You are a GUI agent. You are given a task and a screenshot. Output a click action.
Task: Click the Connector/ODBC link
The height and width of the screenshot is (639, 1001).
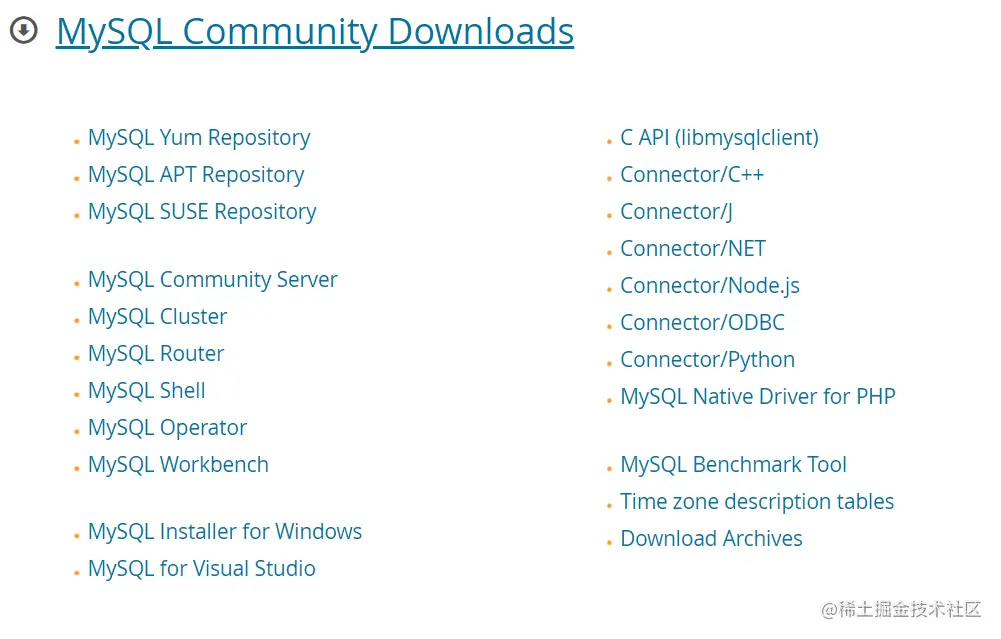click(702, 323)
